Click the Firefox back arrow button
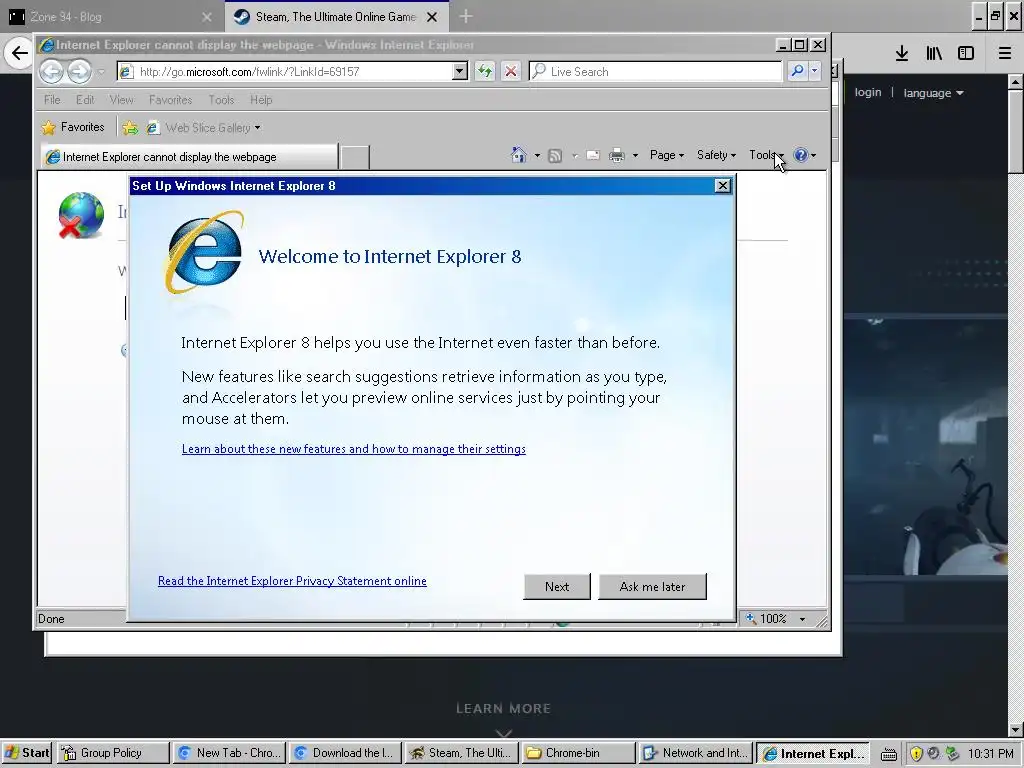 19,53
